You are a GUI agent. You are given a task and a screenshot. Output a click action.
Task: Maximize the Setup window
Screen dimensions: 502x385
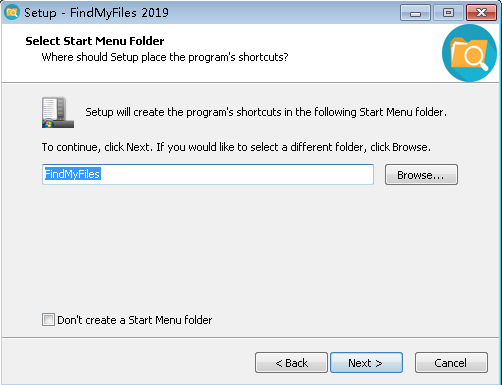click(x=448, y=13)
